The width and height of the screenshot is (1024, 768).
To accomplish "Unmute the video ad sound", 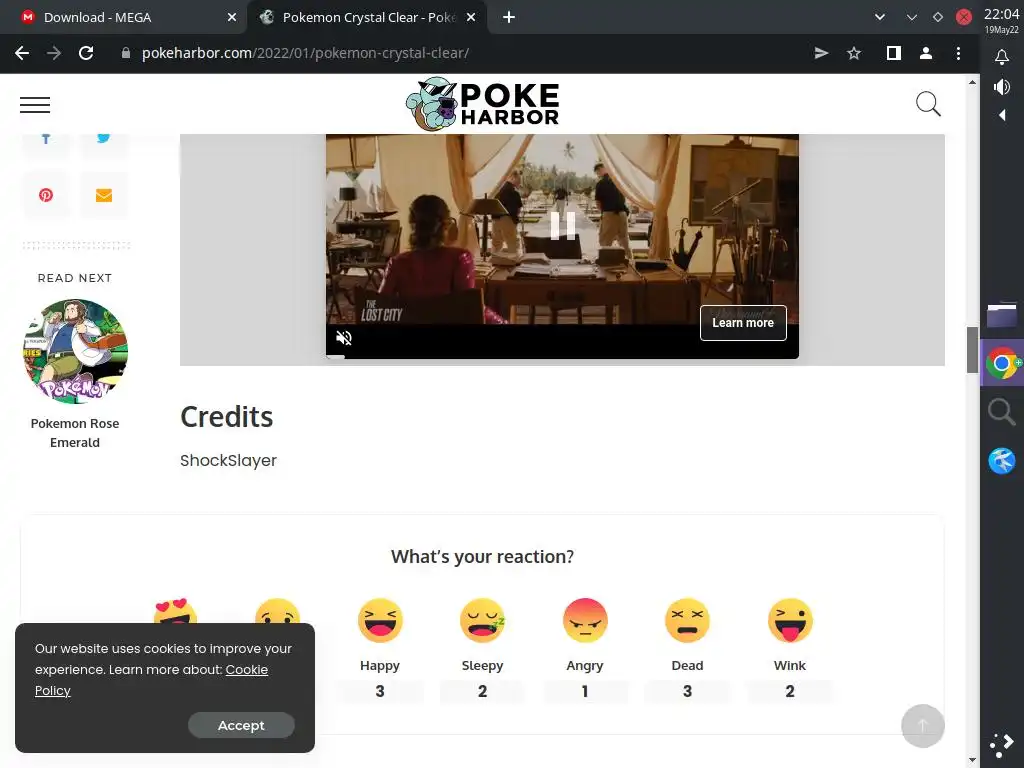I will [344, 338].
